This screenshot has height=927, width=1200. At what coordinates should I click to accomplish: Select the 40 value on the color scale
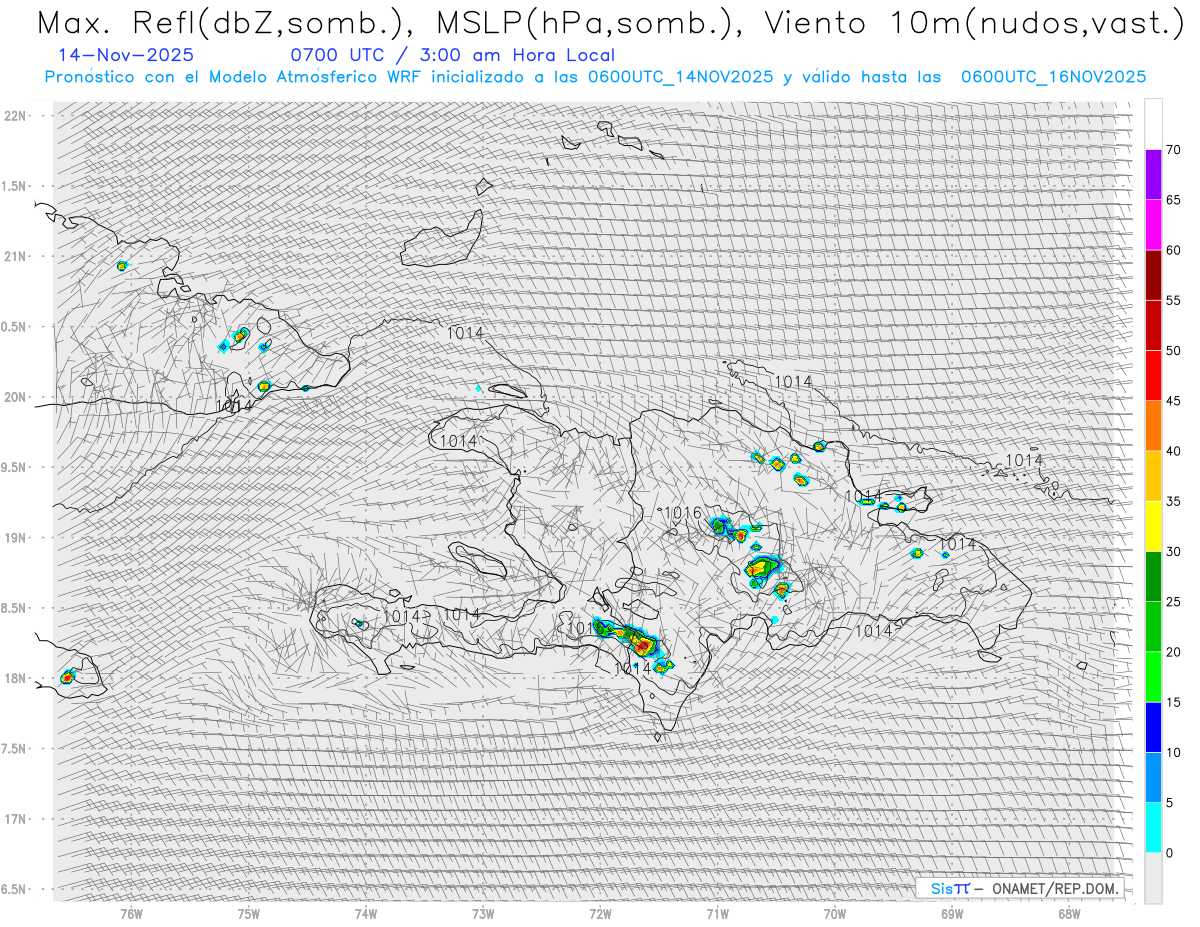[x=1173, y=451]
